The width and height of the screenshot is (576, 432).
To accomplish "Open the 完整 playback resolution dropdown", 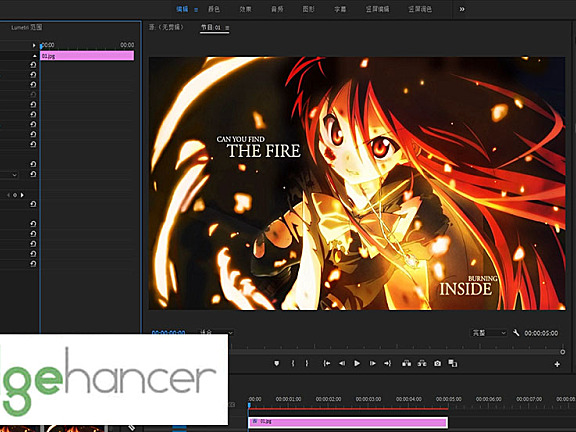I will 489,333.
